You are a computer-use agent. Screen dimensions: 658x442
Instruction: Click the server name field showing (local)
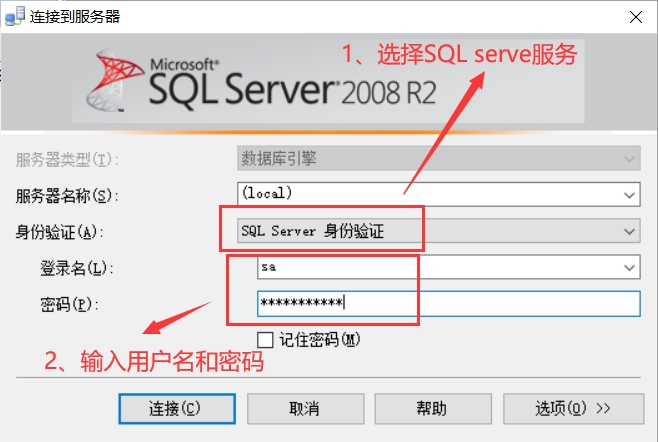click(x=439, y=194)
